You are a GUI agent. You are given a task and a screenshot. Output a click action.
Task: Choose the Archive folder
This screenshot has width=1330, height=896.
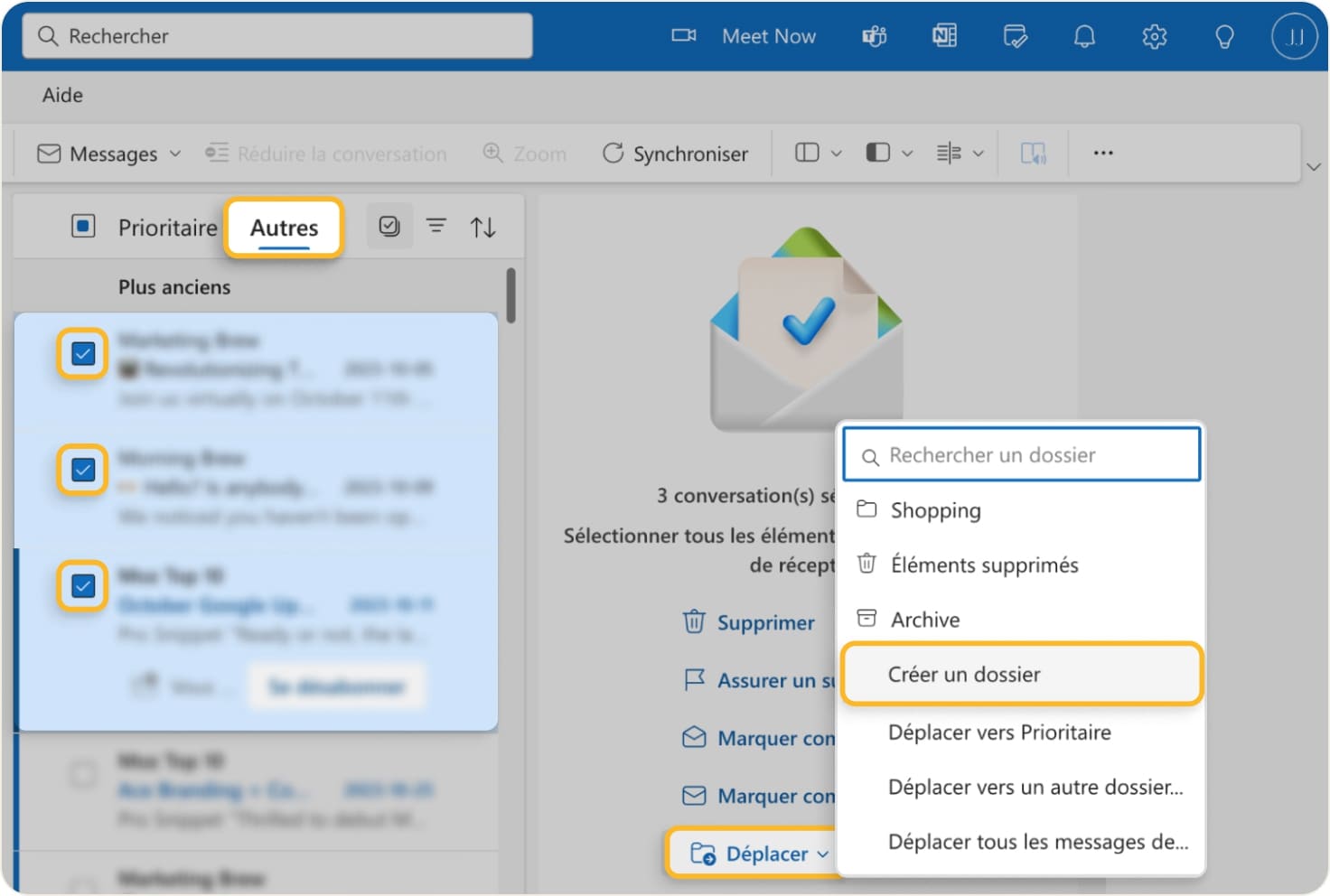(x=1022, y=620)
